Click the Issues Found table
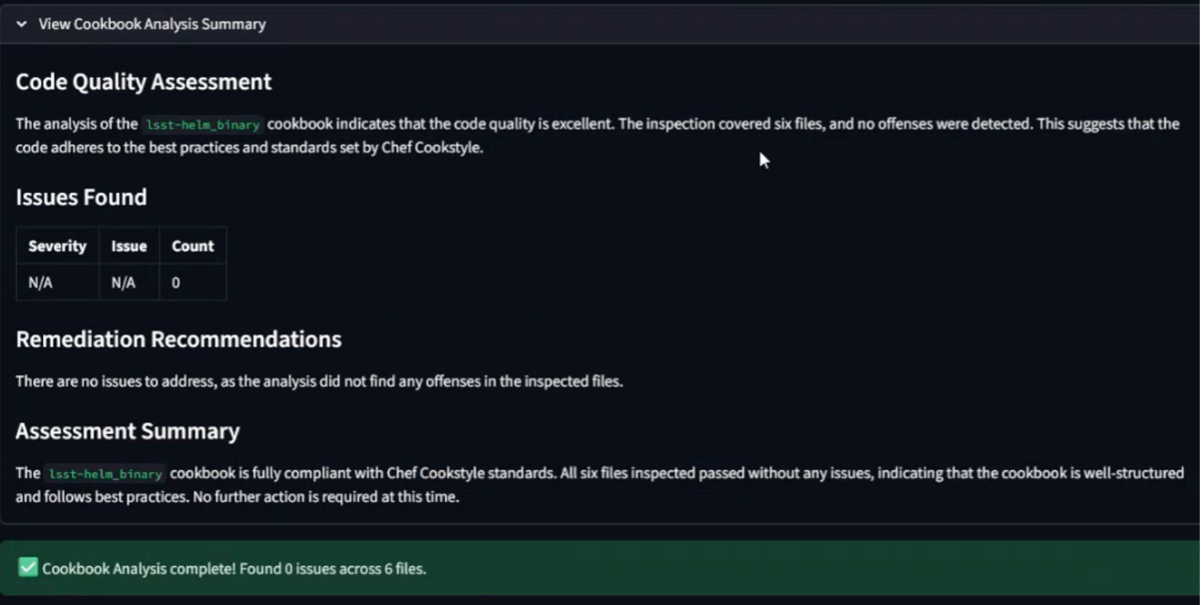Screen dimensions: 1203x605 point(120,264)
